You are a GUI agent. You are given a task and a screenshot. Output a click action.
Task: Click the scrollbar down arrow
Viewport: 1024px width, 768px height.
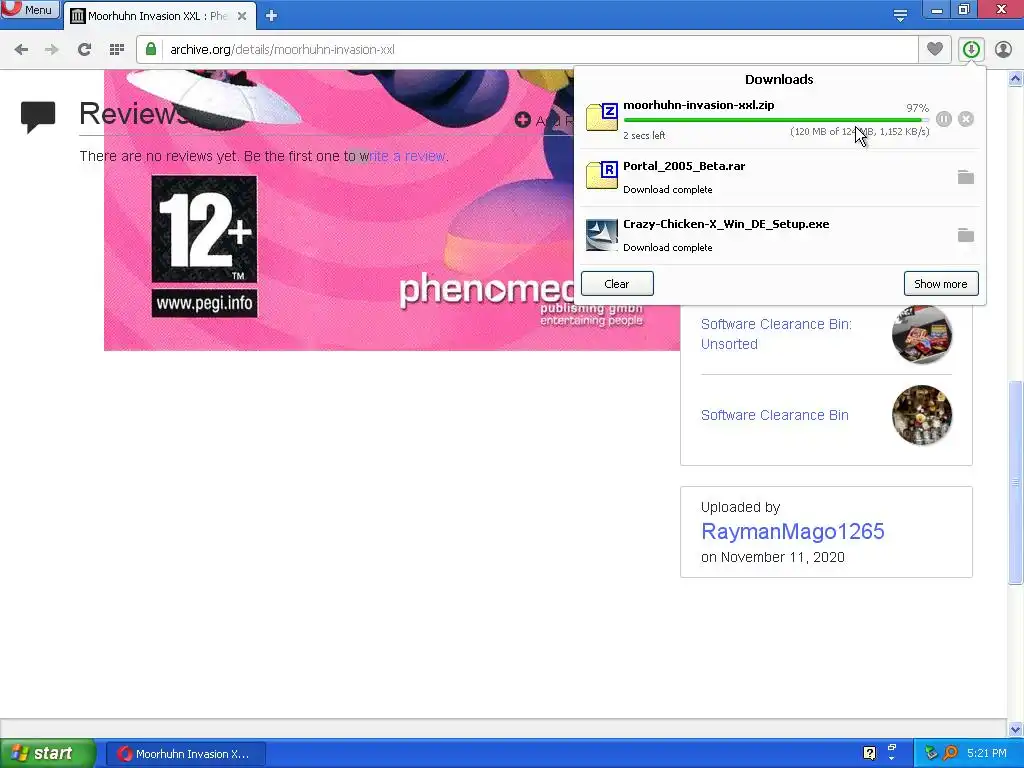[1016, 729]
